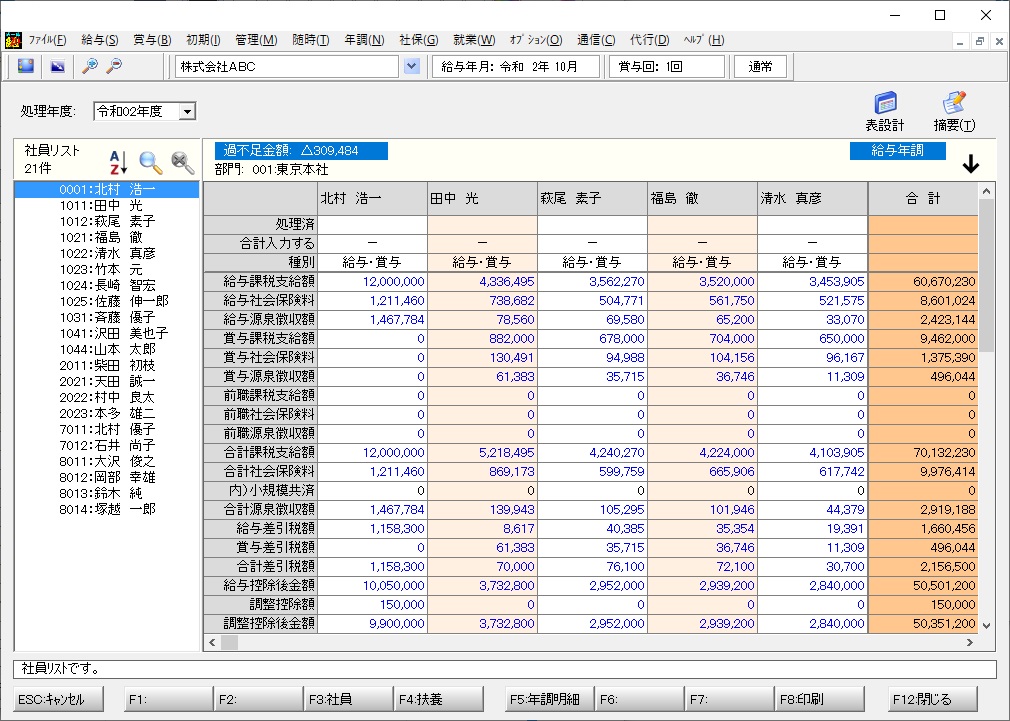Click the 田中 光 column header
The width and height of the screenshot is (1010, 721).
[x=482, y=198]
